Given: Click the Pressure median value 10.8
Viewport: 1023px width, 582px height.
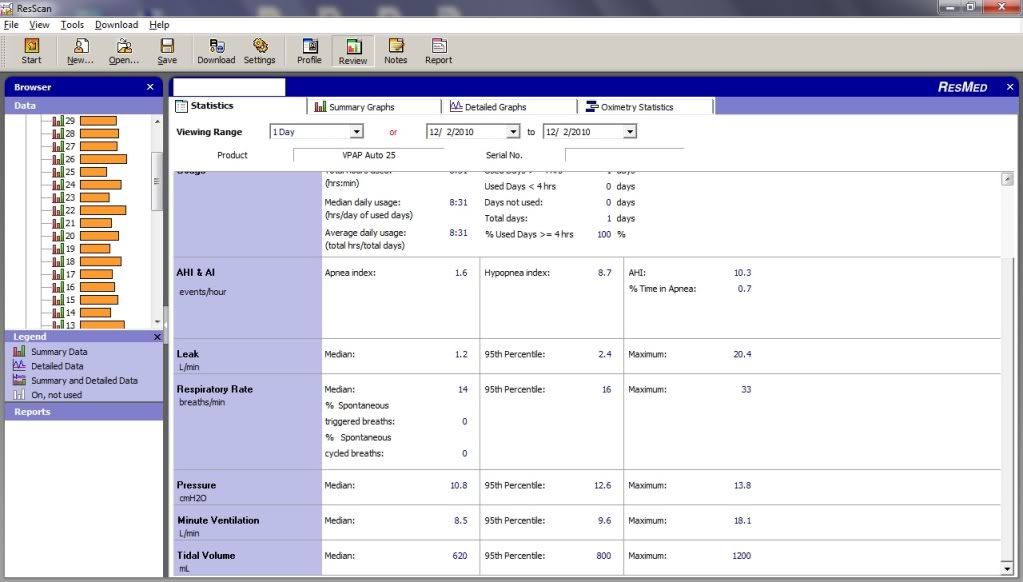Looking at the screenshot, I should coord(459,485).
